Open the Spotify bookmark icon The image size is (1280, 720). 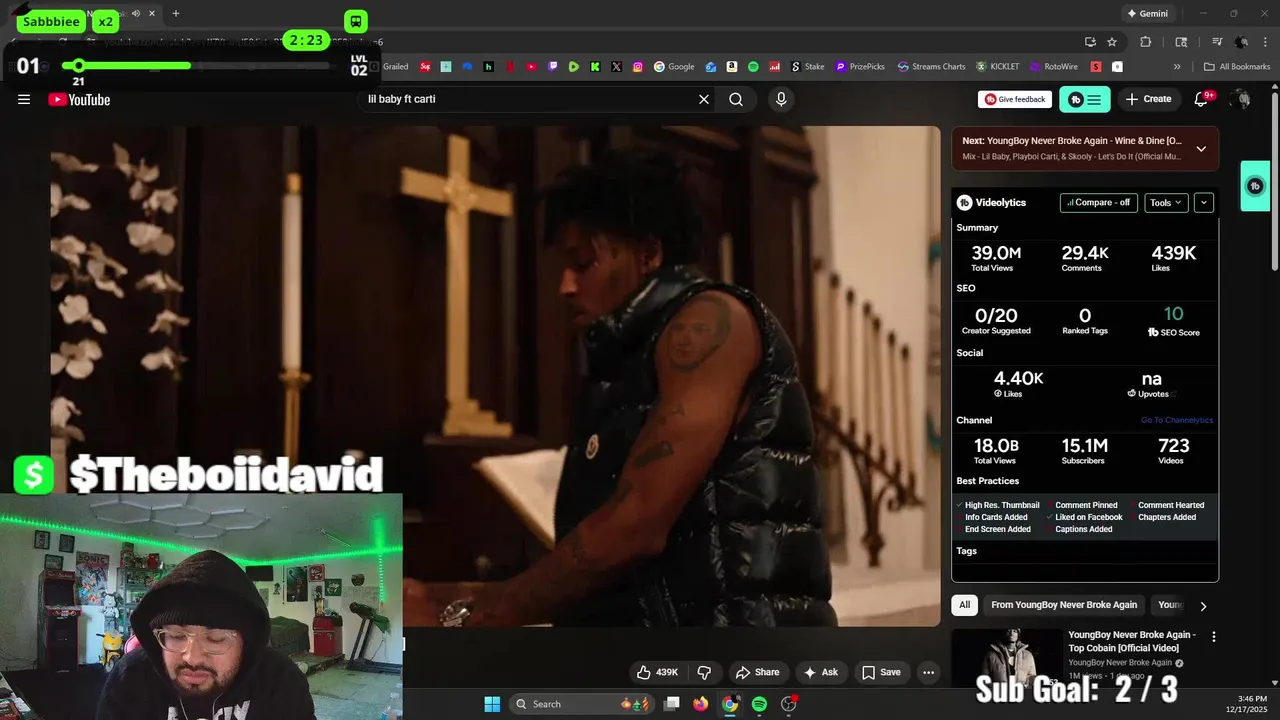pos(753,67)
